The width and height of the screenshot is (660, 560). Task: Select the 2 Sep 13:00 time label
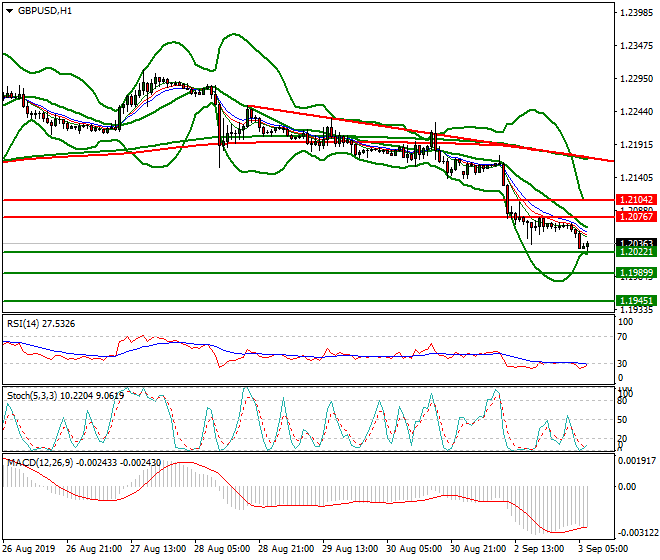click(x=540, y=549)
